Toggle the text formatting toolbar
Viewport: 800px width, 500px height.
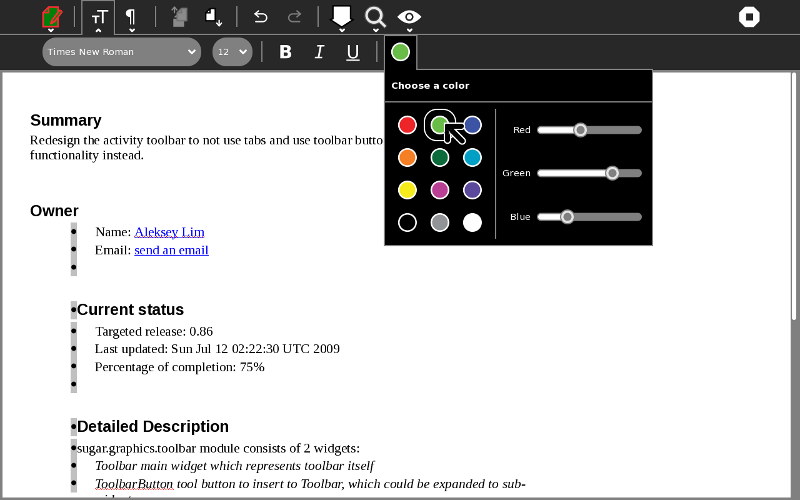(98, 17)
